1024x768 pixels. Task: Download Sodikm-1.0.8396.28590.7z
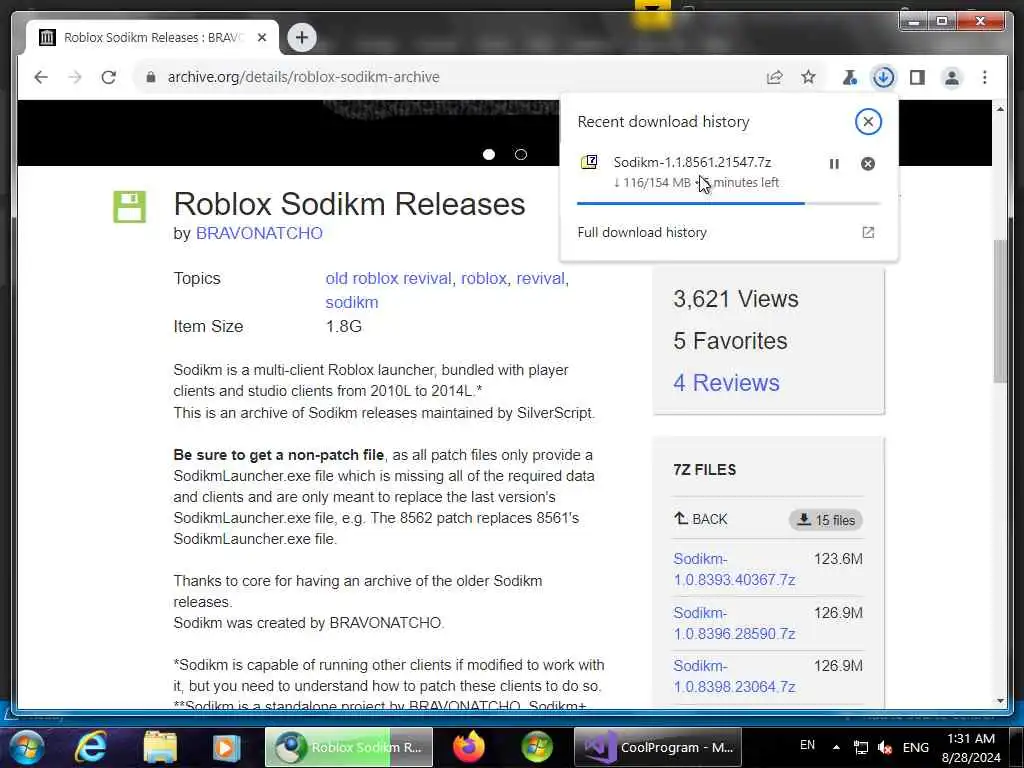[734, 624]
